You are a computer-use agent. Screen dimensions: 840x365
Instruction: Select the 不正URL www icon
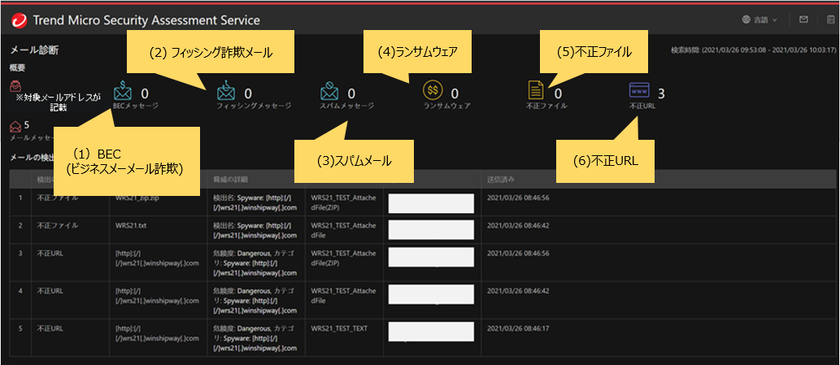639,91
